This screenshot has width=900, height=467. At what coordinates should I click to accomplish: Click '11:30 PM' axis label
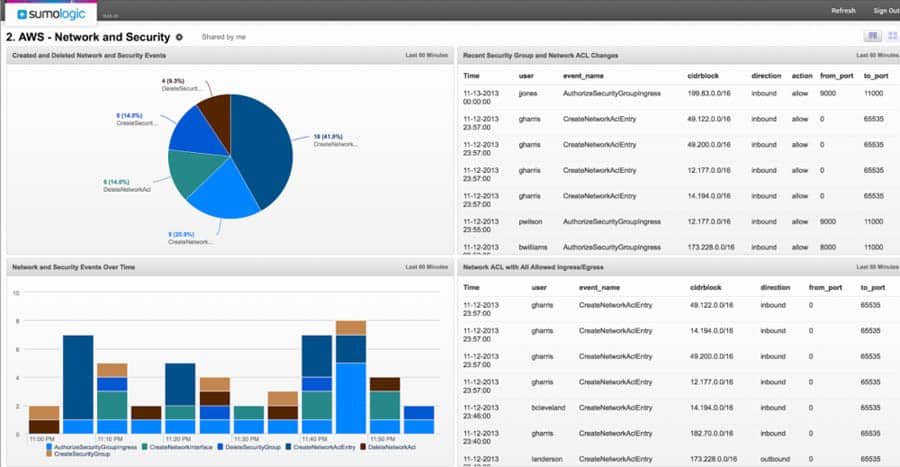coord(246,439)
